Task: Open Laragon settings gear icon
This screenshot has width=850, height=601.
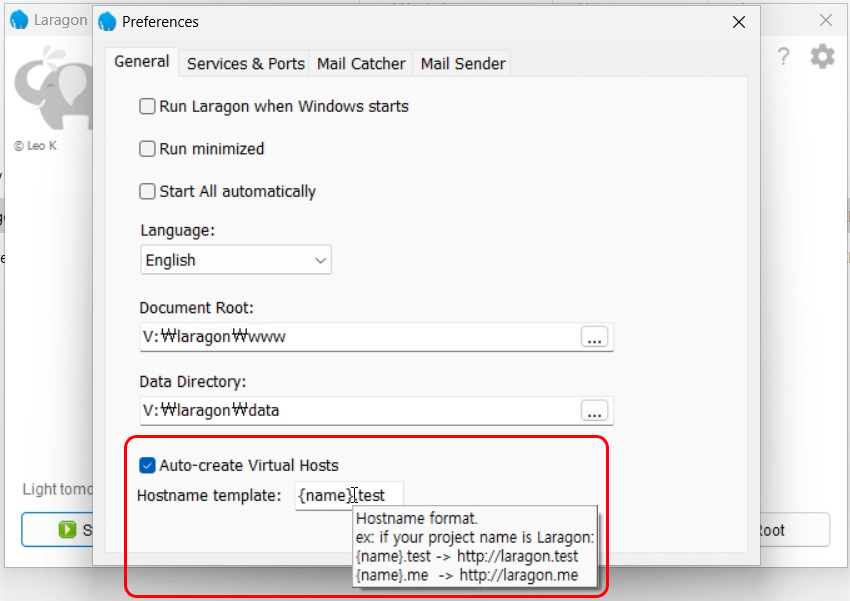Action: click(x=822, y=56)
